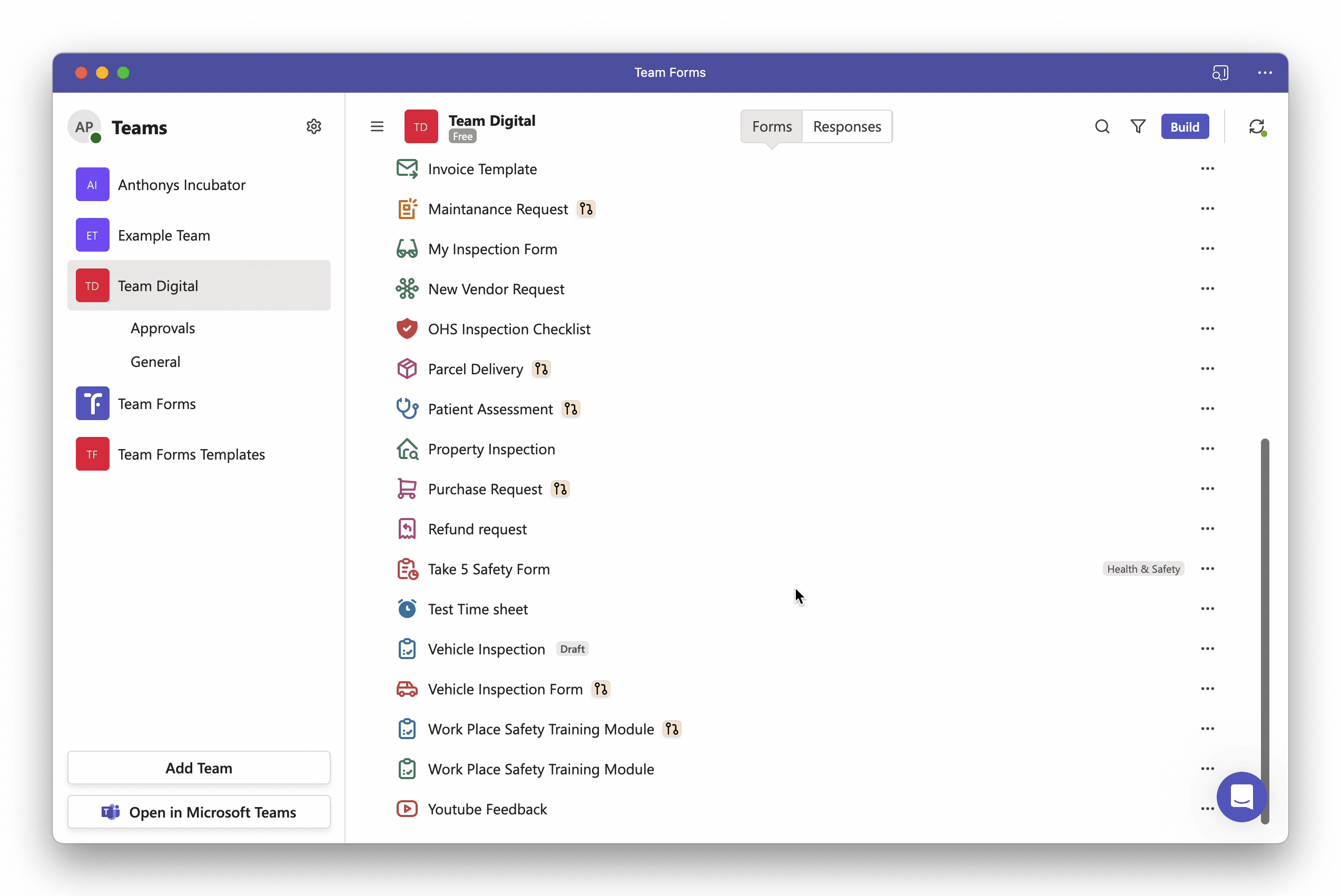This screenshot has width=1341, height=896.
Task: Click the sync refresh icon
Action: tap(1256, 126)
